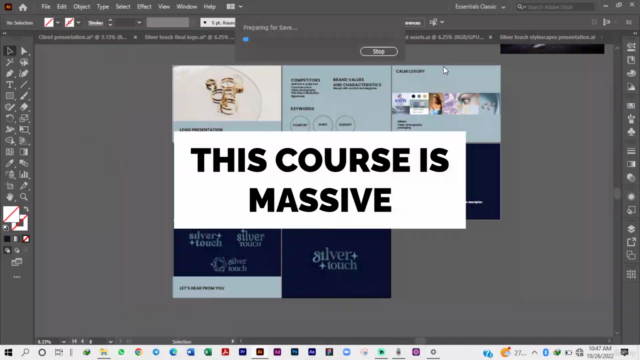Select the Free Transform tool

pyautogui.click(x=24, y=129)
